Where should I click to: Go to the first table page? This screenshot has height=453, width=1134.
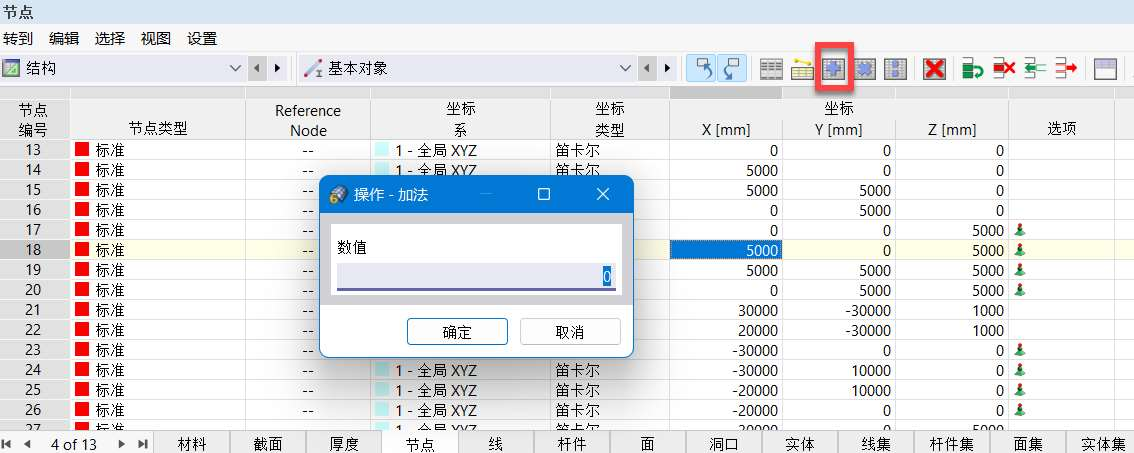point(7,444)
